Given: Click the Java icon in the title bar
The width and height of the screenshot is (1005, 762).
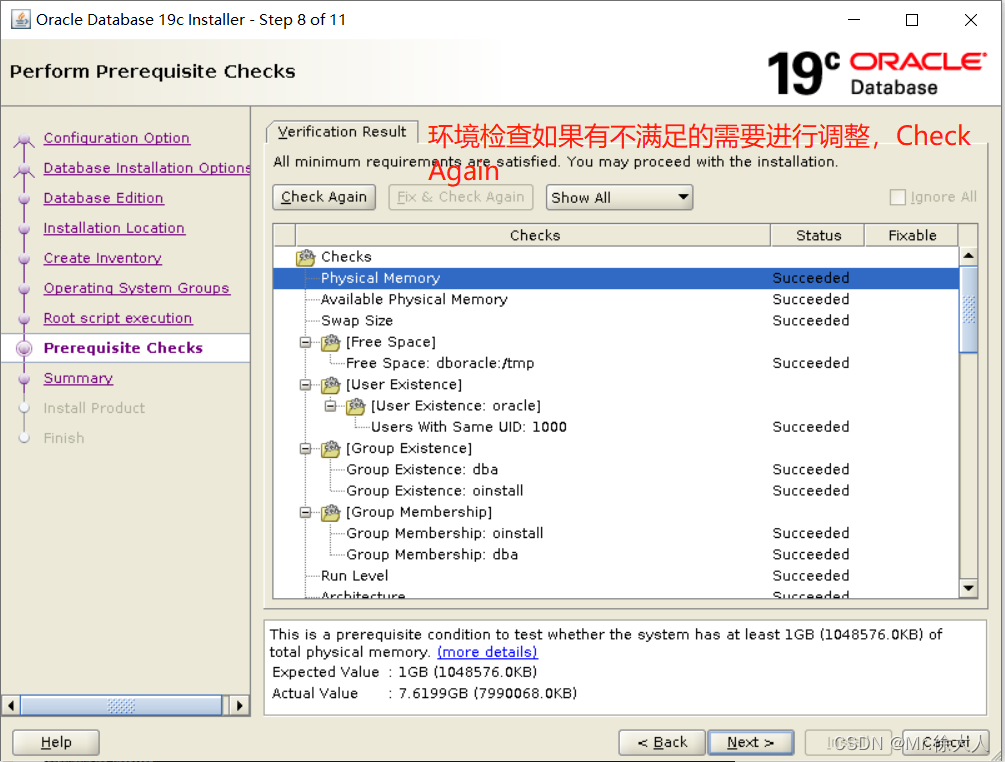Looking at the screenshot, I should coord(21,19).
